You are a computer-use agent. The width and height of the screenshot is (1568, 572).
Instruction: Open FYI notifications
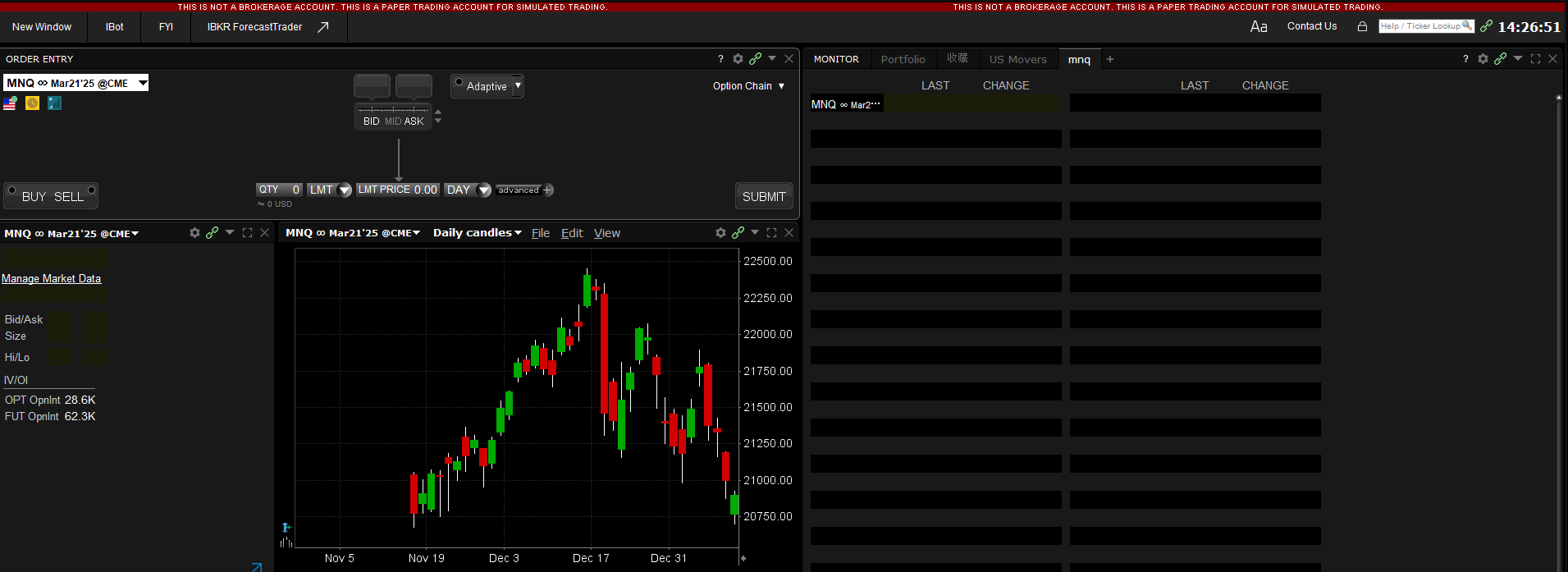point(166,27)
